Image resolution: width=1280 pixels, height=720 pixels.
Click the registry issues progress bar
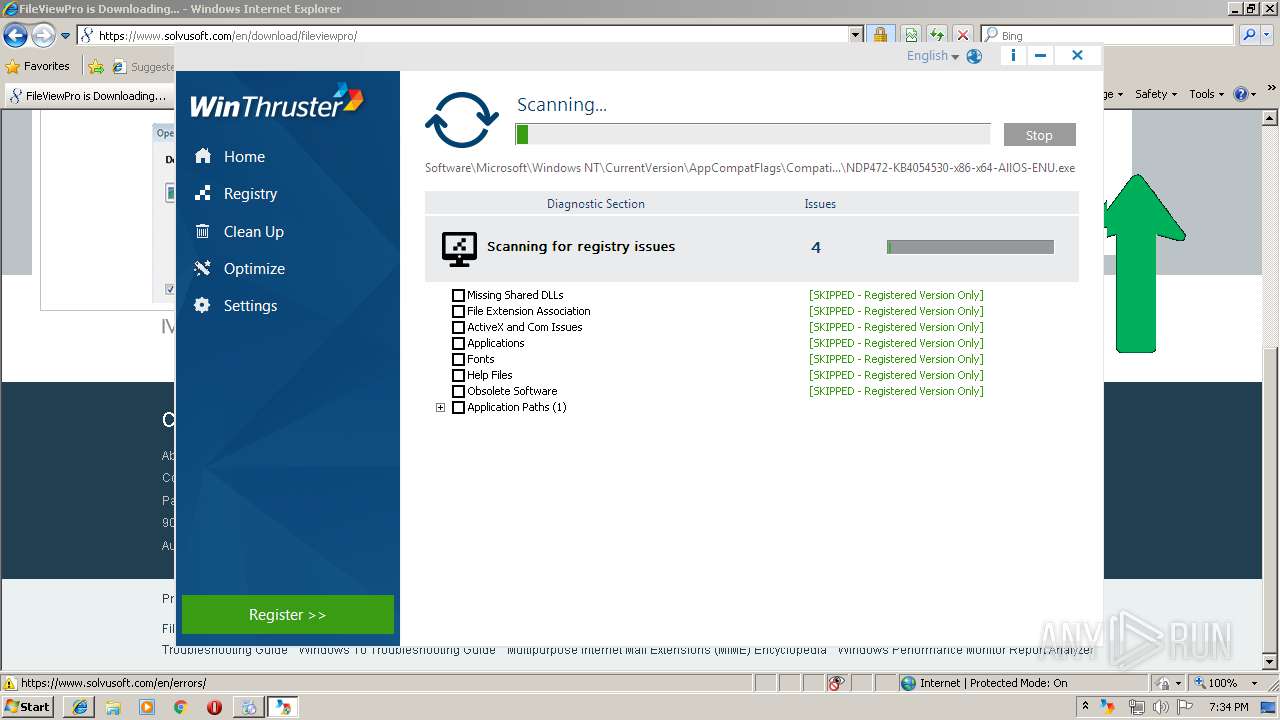tap(970, 247)
